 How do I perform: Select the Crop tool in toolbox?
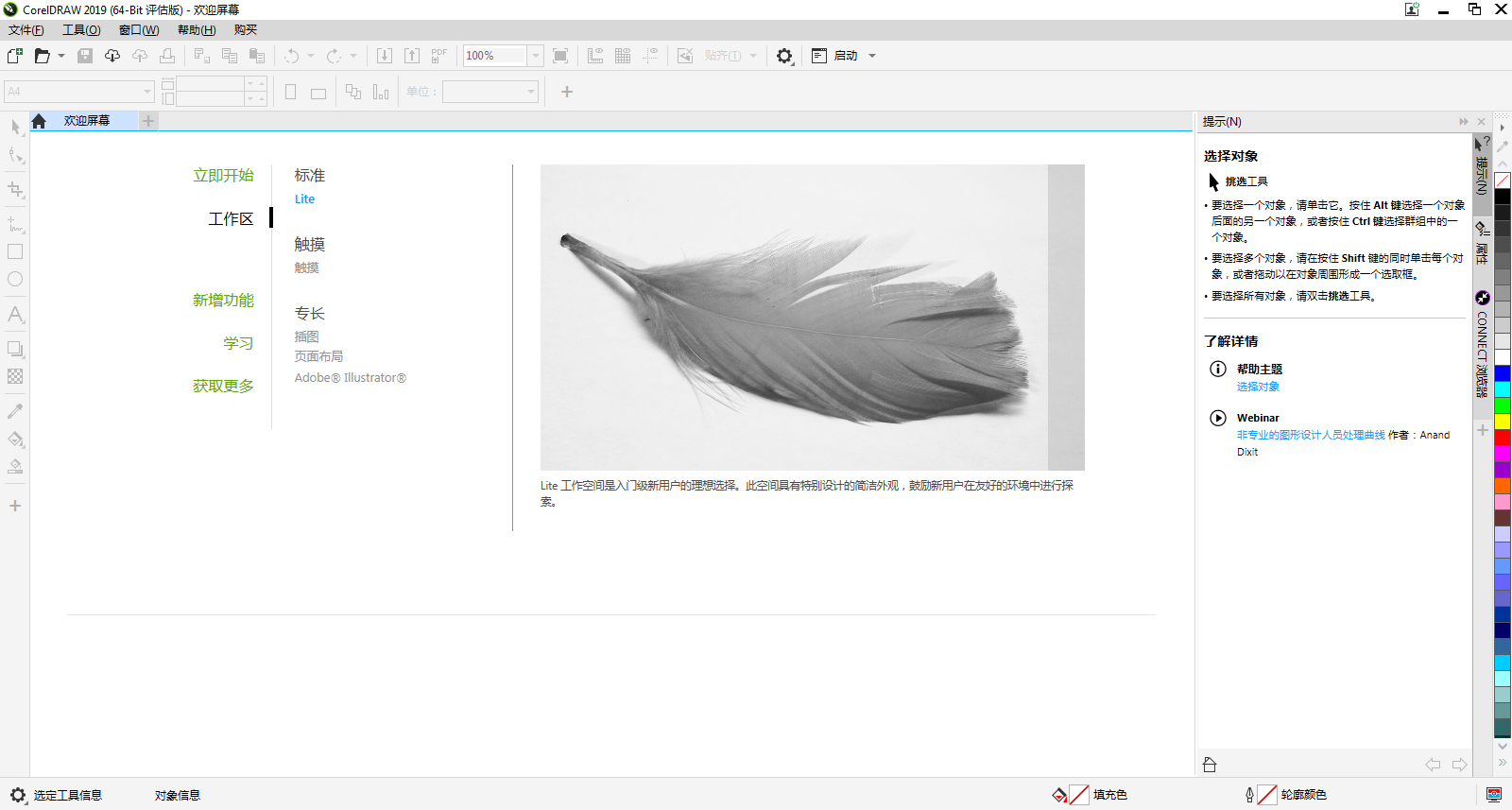(15, 190)
